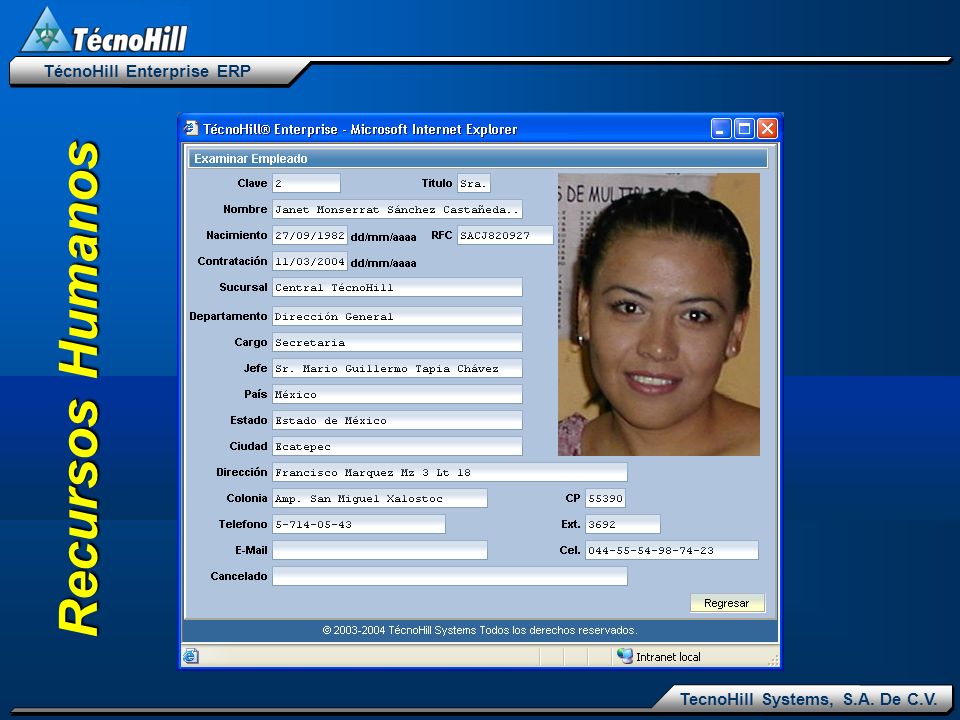Click the copyright footer text
Screen dimensions: 960x720
(479, 630)
